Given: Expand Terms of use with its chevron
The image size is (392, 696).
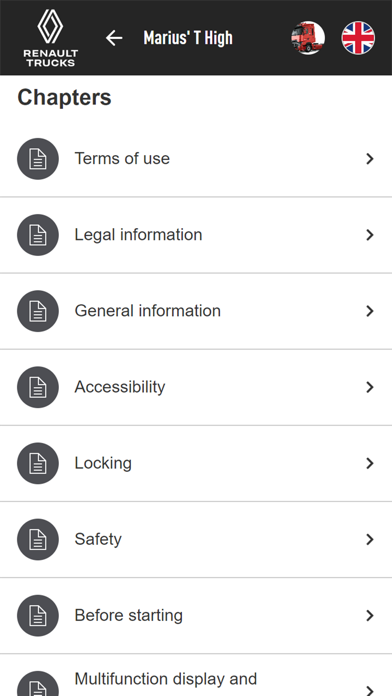Looking at the screenshot, I should point(370,159).
